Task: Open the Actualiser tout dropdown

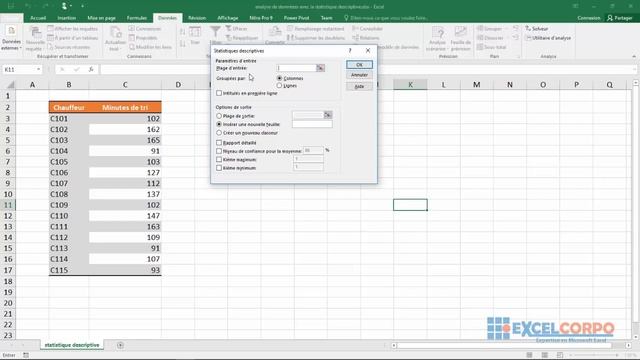Action: tap(115, 39)
